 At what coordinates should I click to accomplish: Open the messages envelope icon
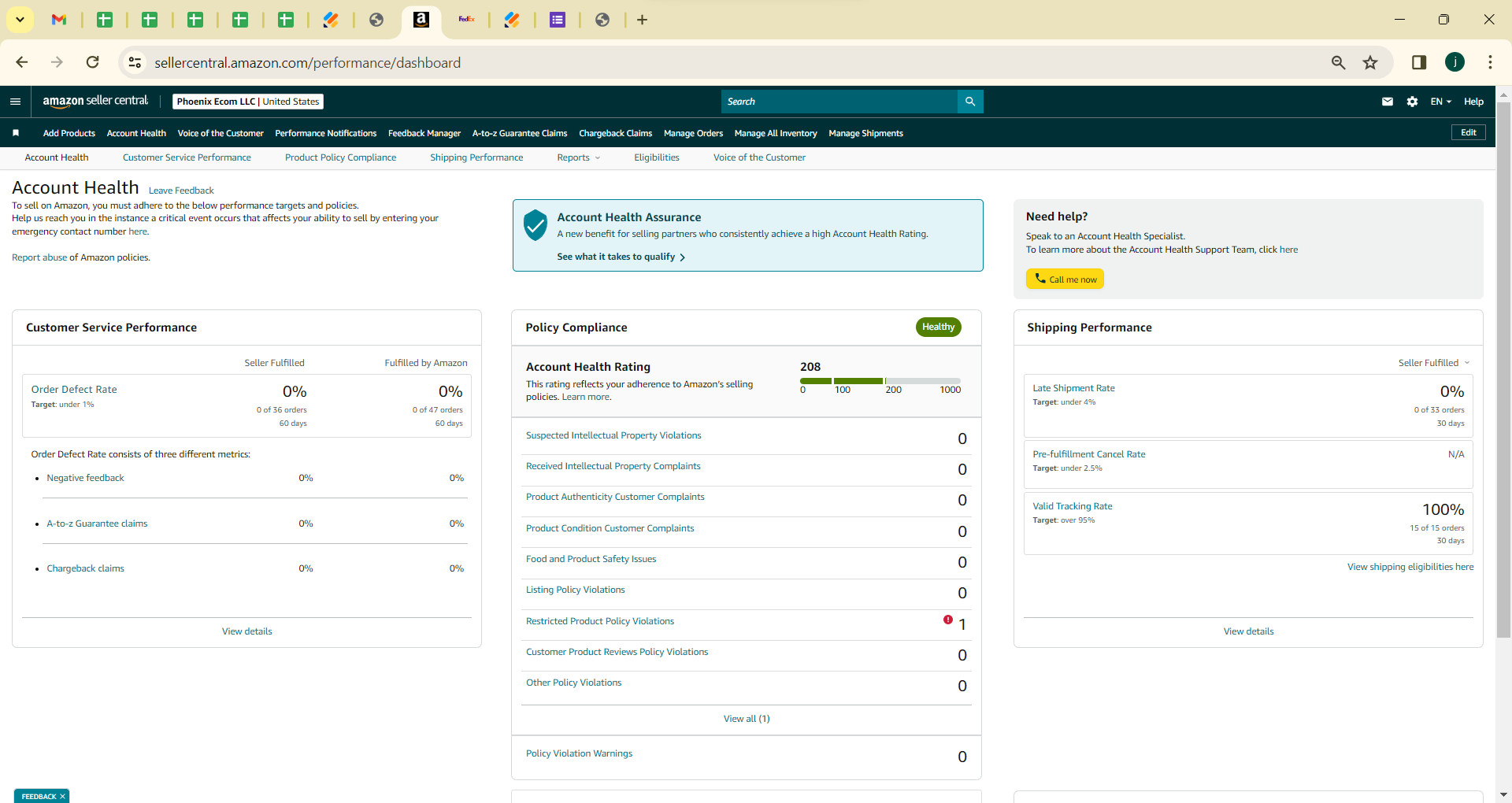pos(1388,102)
